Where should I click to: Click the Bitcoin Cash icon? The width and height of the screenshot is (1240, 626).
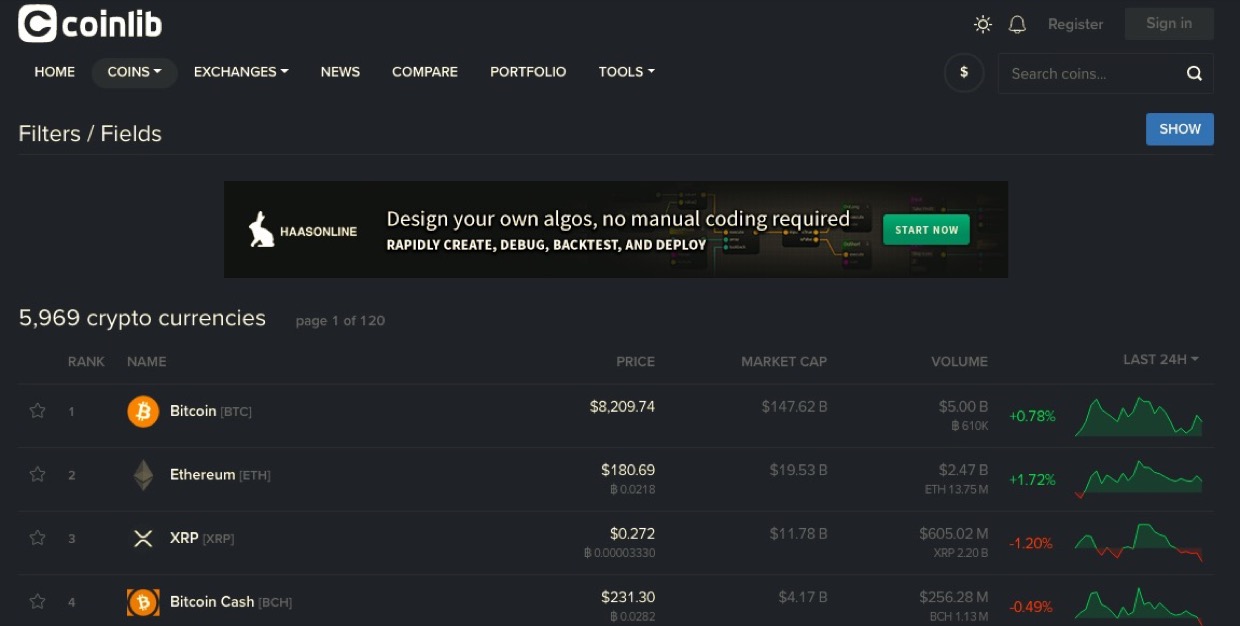[x=143, y=602]
